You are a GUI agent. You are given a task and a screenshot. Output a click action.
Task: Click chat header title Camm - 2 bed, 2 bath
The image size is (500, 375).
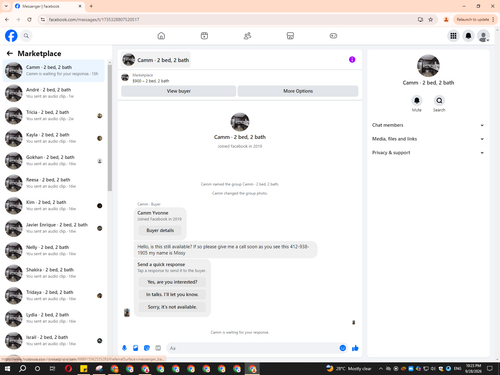click(x=163, y=60)
